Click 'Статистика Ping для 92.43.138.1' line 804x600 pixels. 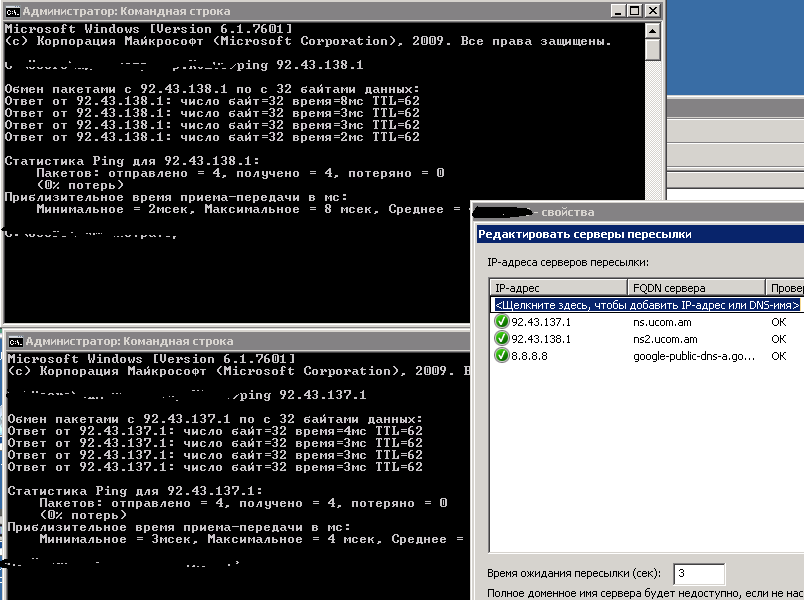click(x=132, y=161)
